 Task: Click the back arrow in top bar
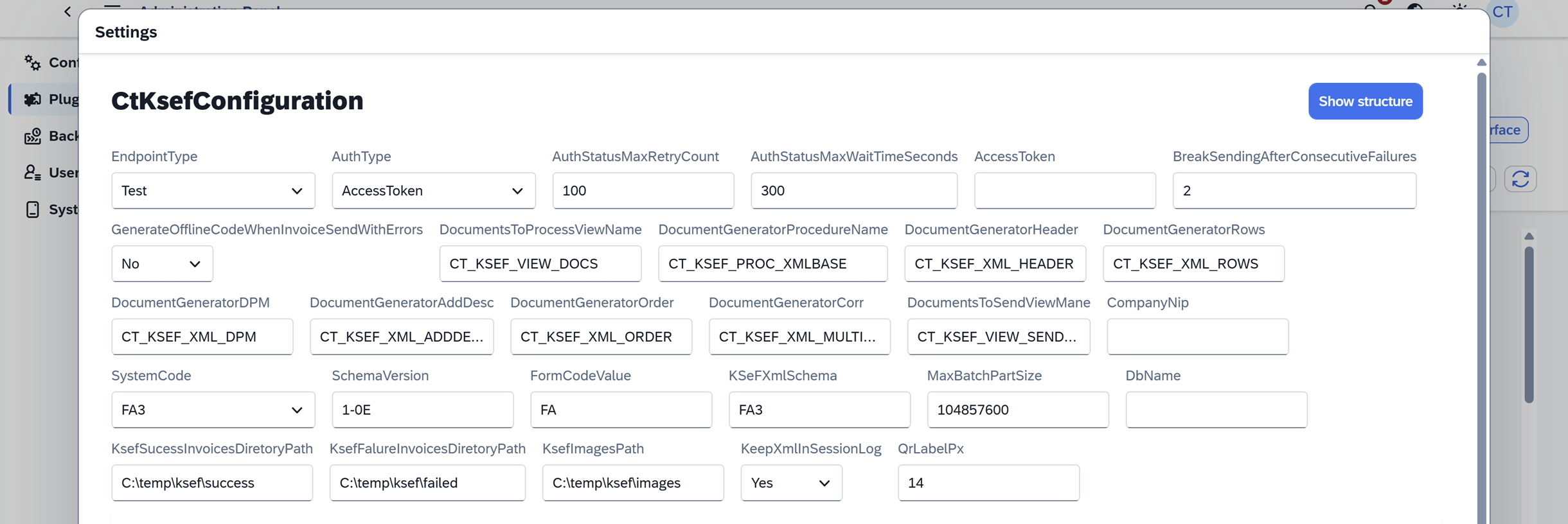(67, 11)
